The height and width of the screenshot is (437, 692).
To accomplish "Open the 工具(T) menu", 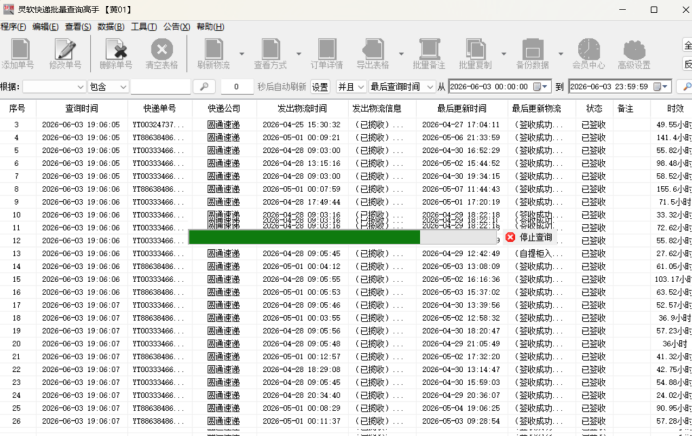I will click(x=144, y=27).
